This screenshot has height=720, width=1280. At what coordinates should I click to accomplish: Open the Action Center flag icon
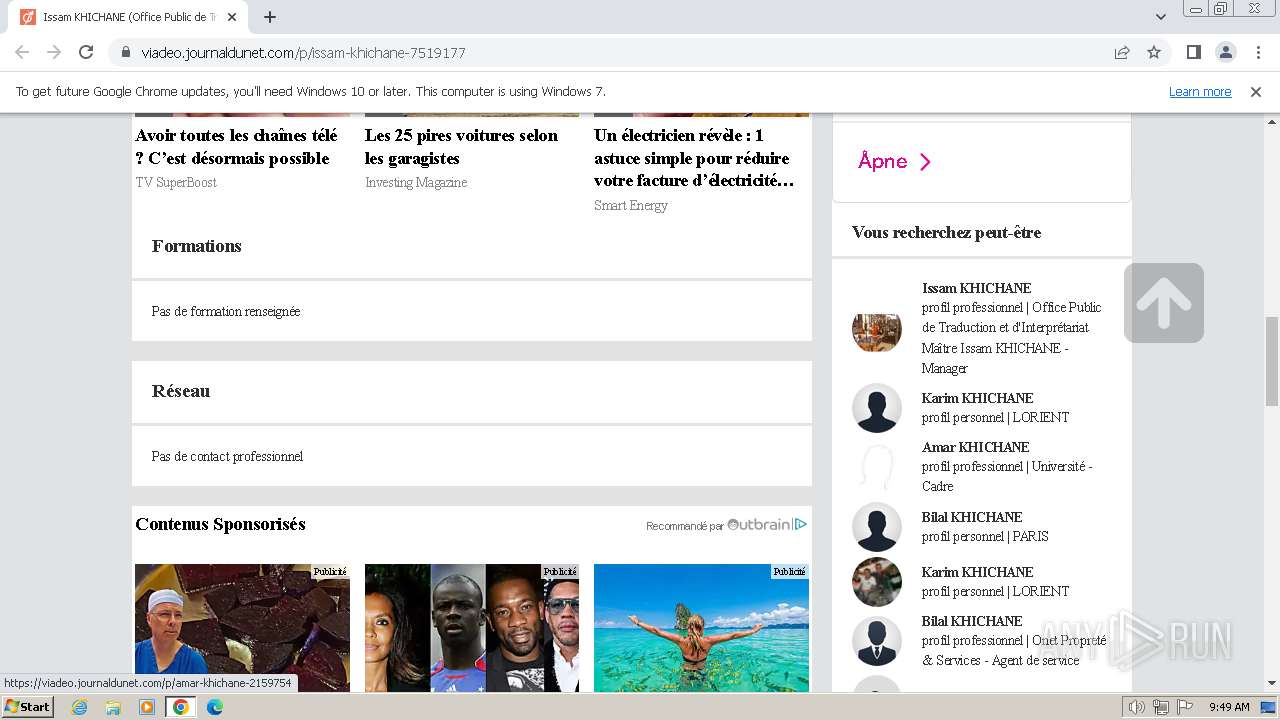pos(1185,707)
